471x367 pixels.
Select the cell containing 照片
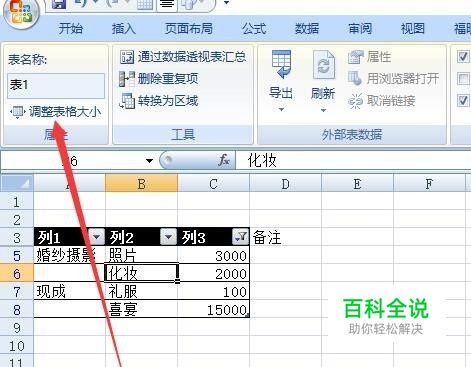point(141,255)
